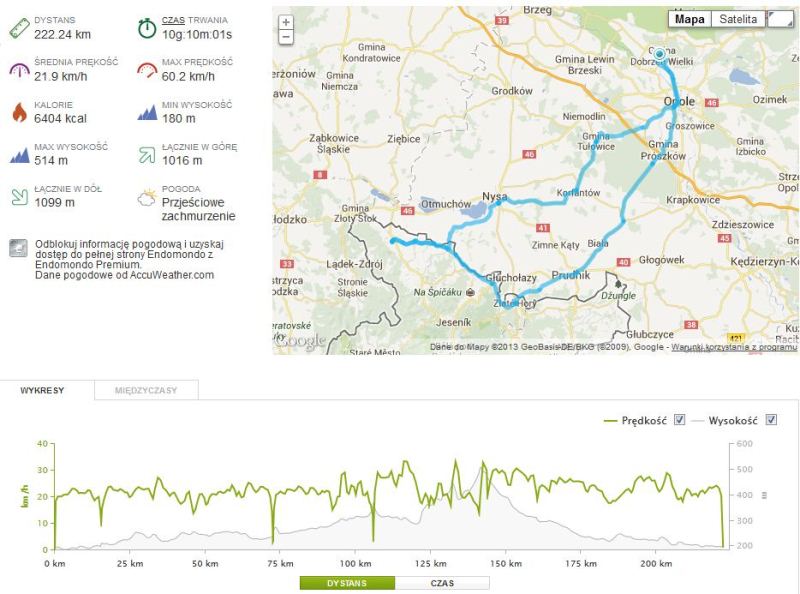Click the distance ruler icon
This screenshot has height=594, width=800.
(19, 27)
